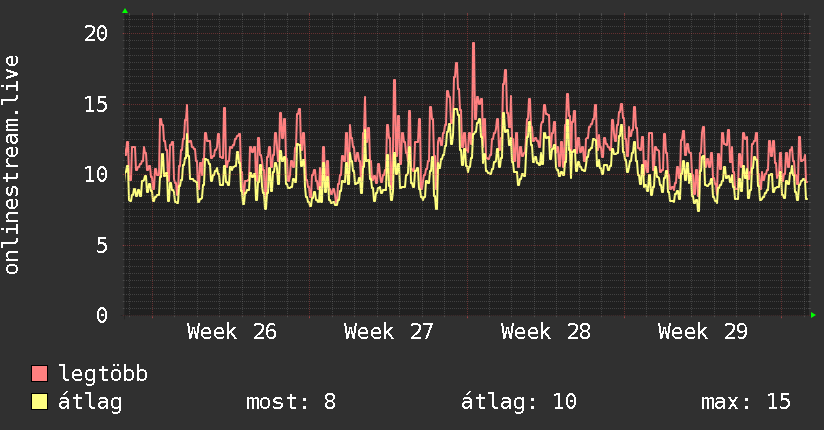Click the yellow átlag legend swatch

pyautogui.click(x=39, y=402)
